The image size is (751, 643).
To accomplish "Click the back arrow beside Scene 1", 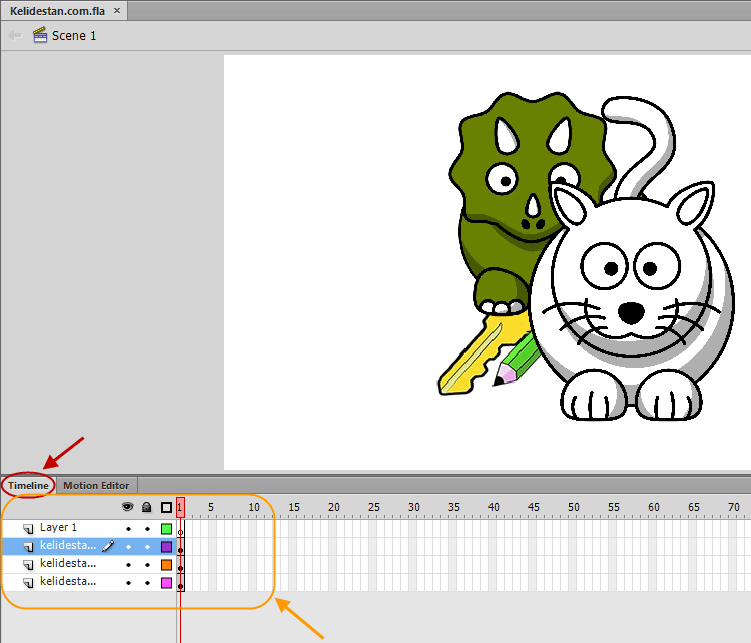I will pyautogui.click(x=15, y=35).
